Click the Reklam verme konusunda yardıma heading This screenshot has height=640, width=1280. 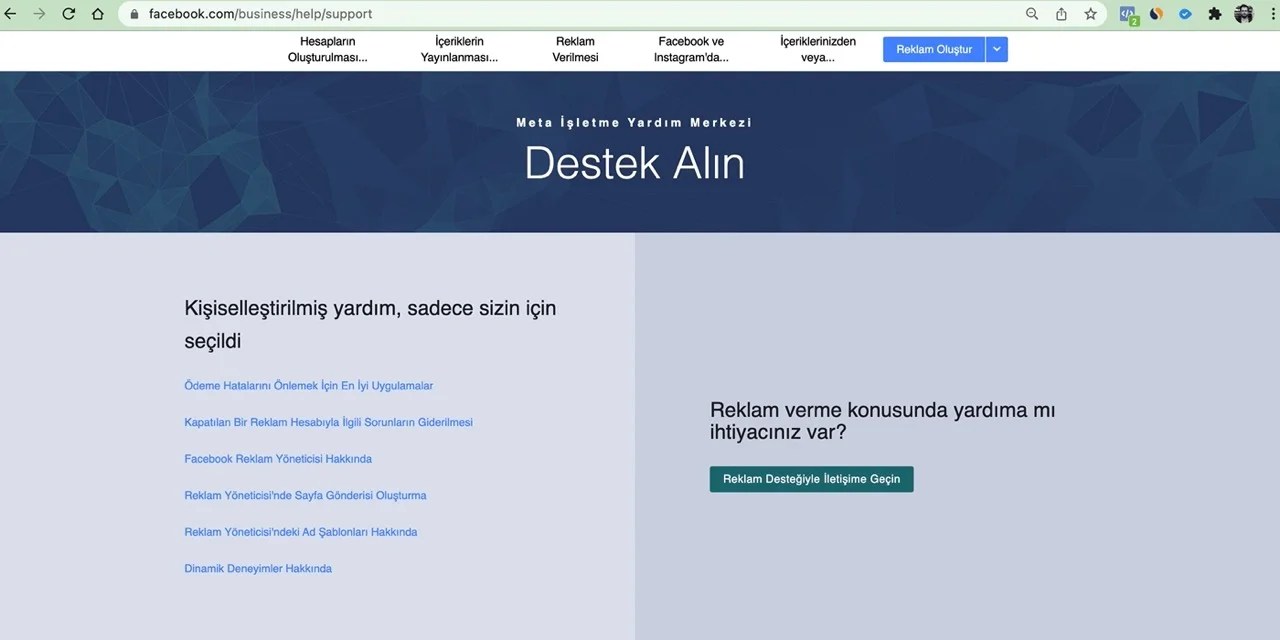coord(883,421)
